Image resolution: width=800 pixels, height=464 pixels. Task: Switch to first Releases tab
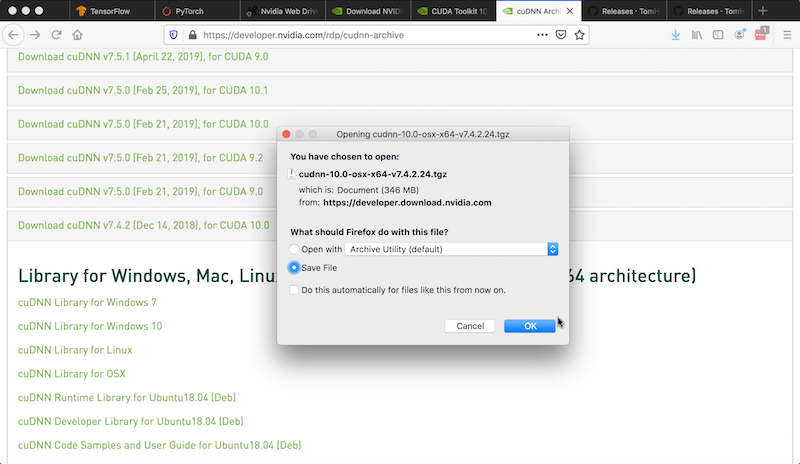[x=623, y=11]
